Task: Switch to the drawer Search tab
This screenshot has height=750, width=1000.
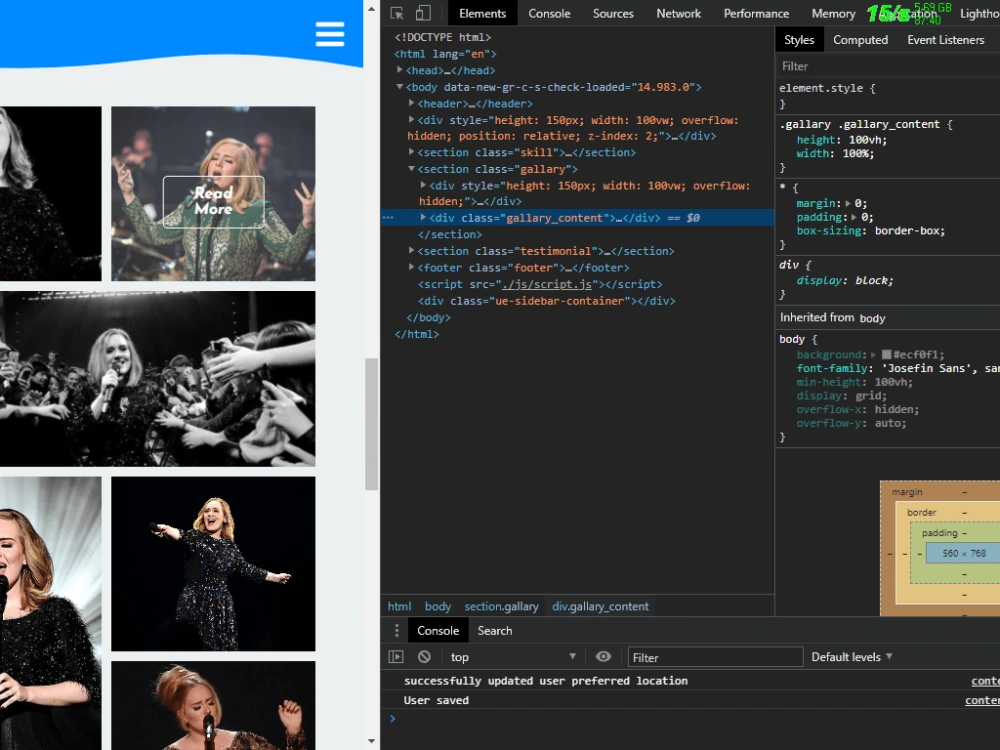Action: tap(495, 631)
